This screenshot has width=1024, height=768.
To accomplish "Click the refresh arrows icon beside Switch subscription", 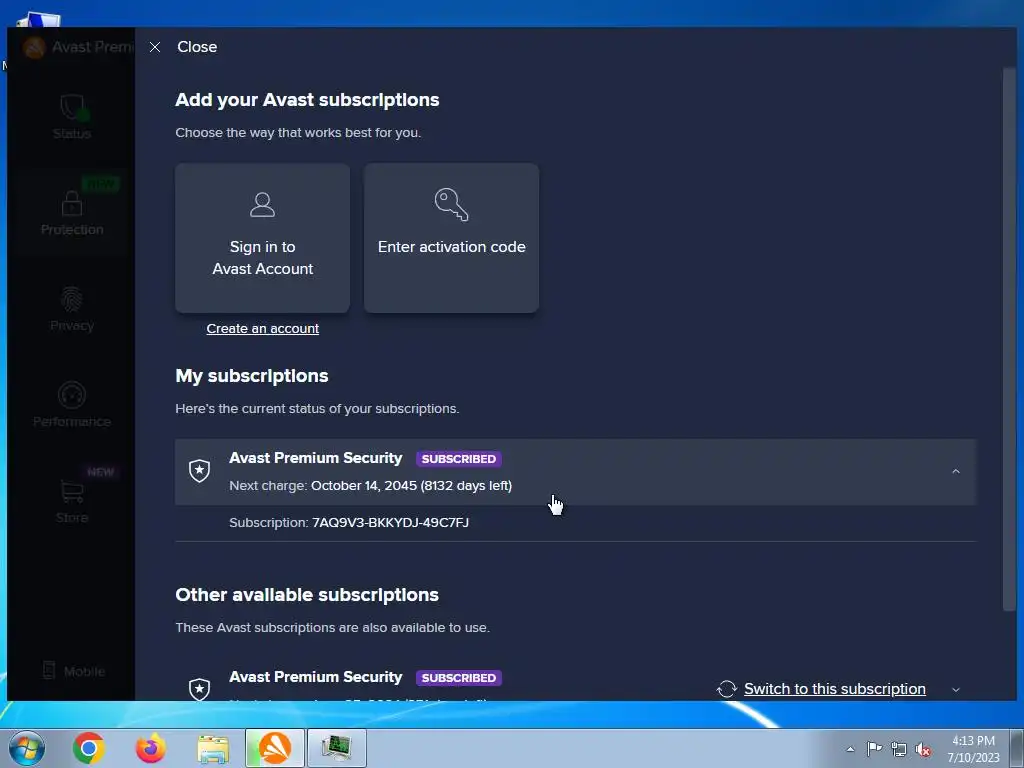I will tap(726, 689).
